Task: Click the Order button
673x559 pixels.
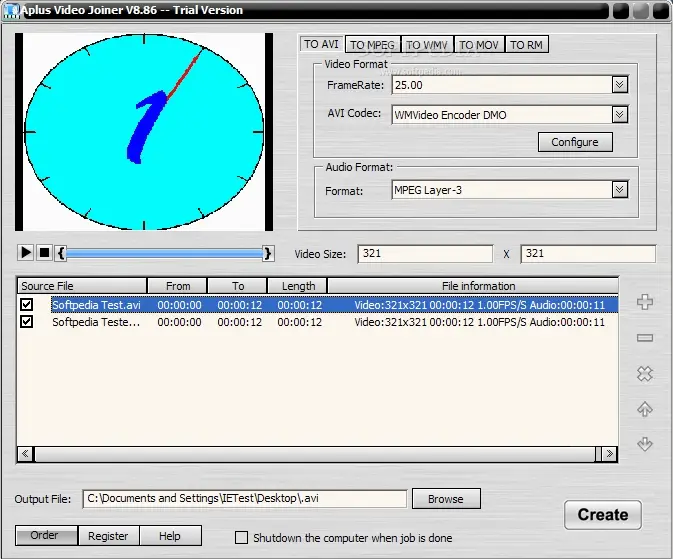Action: point(46,535)
